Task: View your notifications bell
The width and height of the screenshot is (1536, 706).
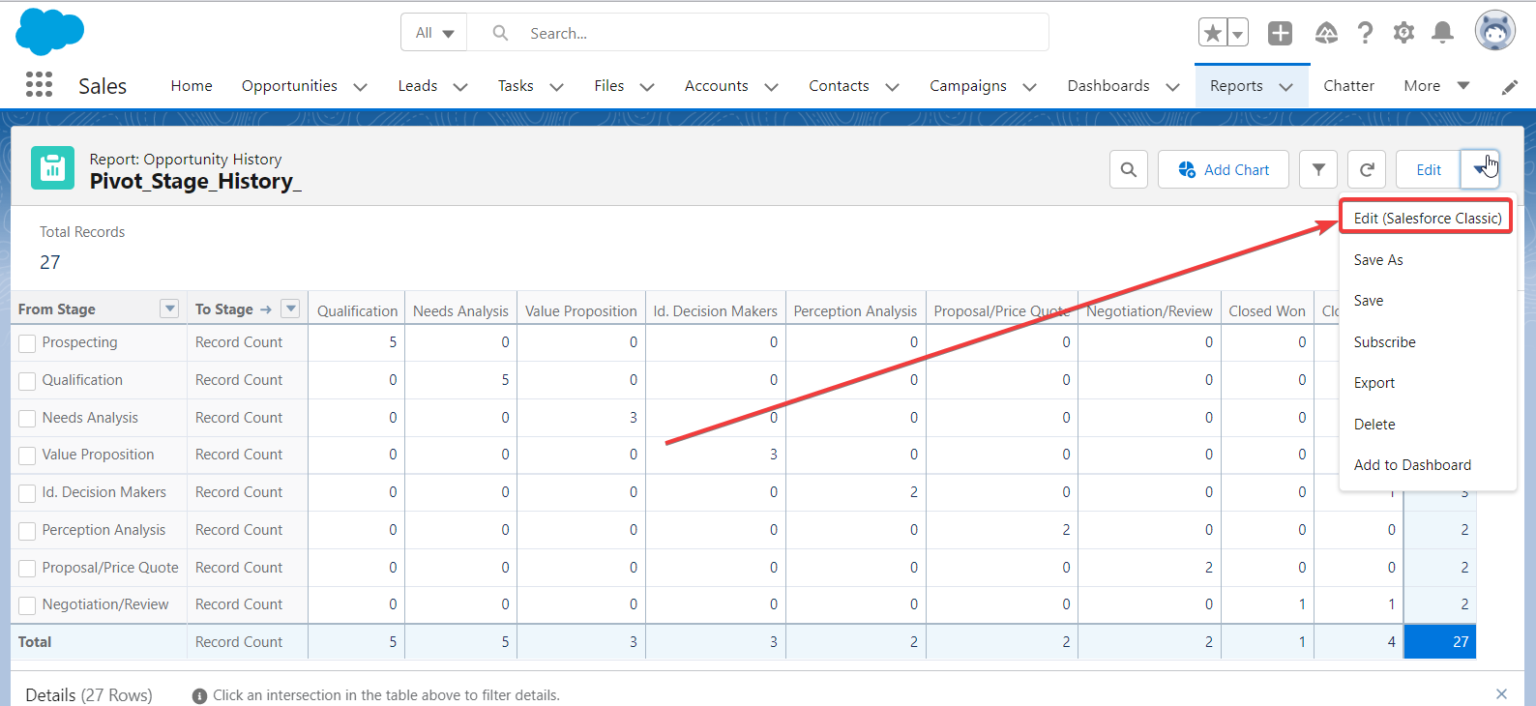Action: pos(1442,32)
